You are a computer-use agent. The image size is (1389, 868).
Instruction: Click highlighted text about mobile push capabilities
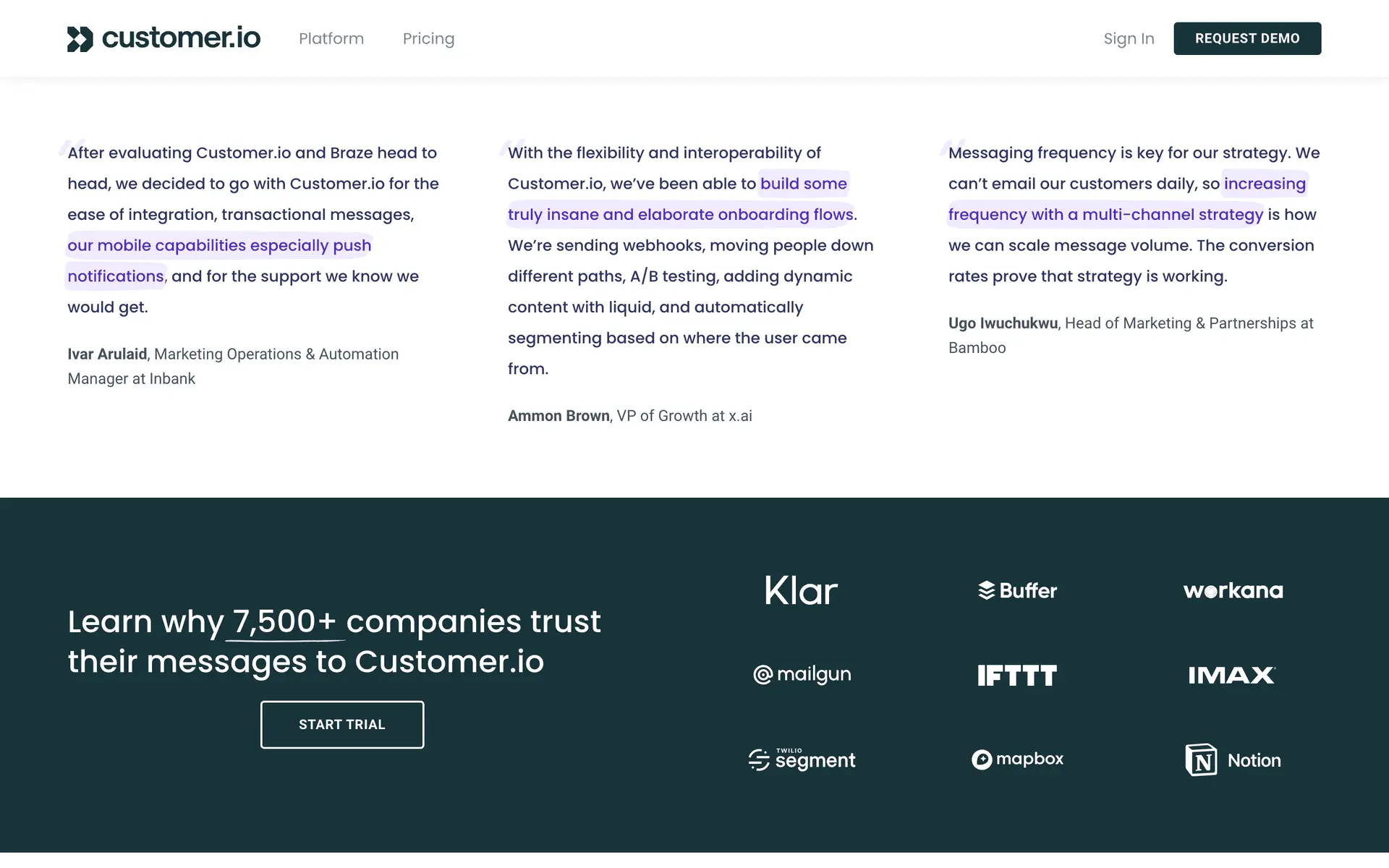(219, 246)
